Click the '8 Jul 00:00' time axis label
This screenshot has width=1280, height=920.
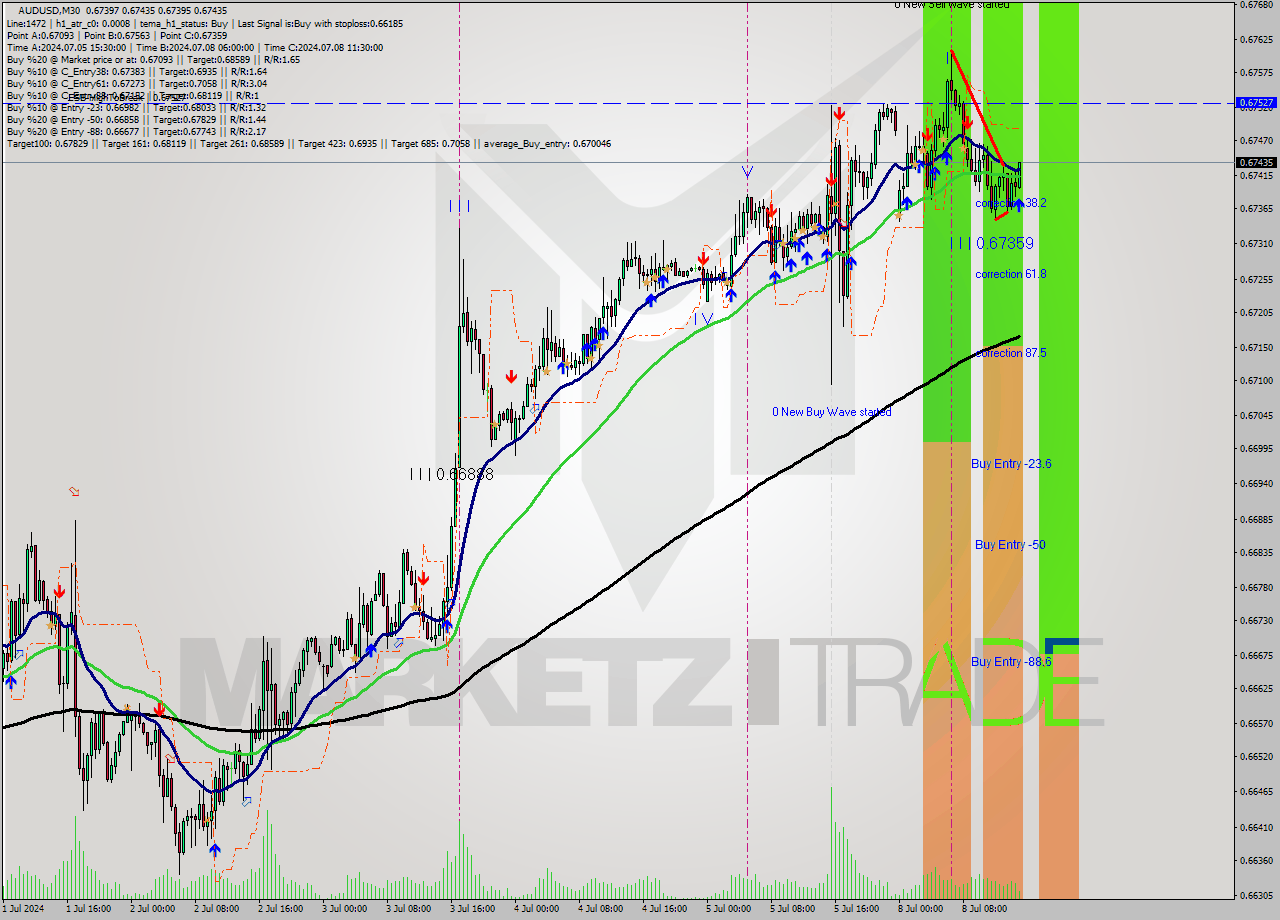(x=920, y=909)
